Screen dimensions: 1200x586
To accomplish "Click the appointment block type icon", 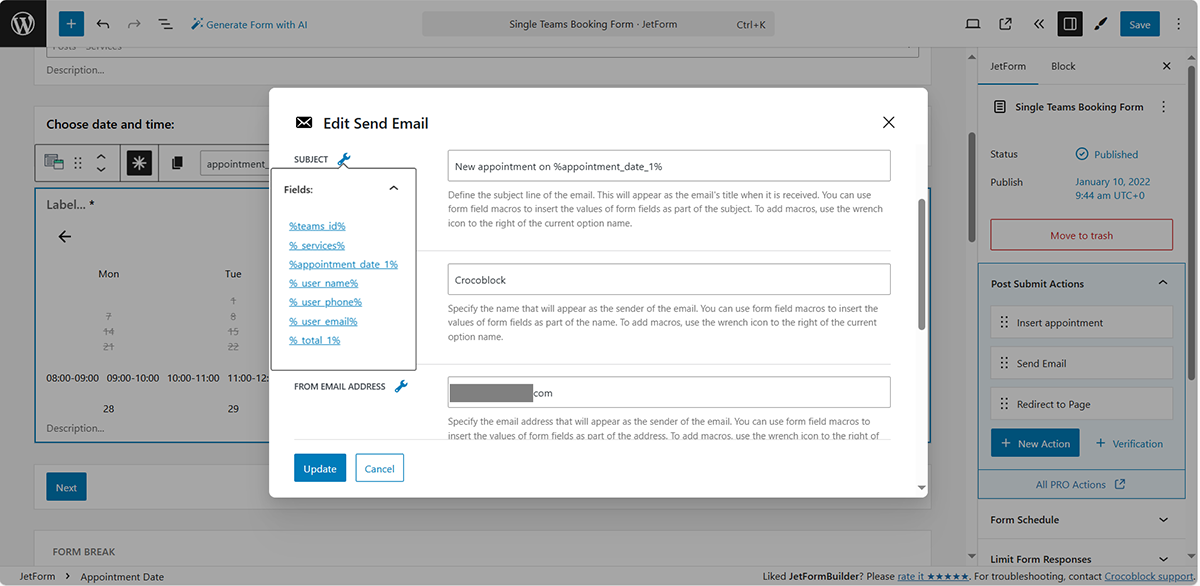I will tap(54, 162).
